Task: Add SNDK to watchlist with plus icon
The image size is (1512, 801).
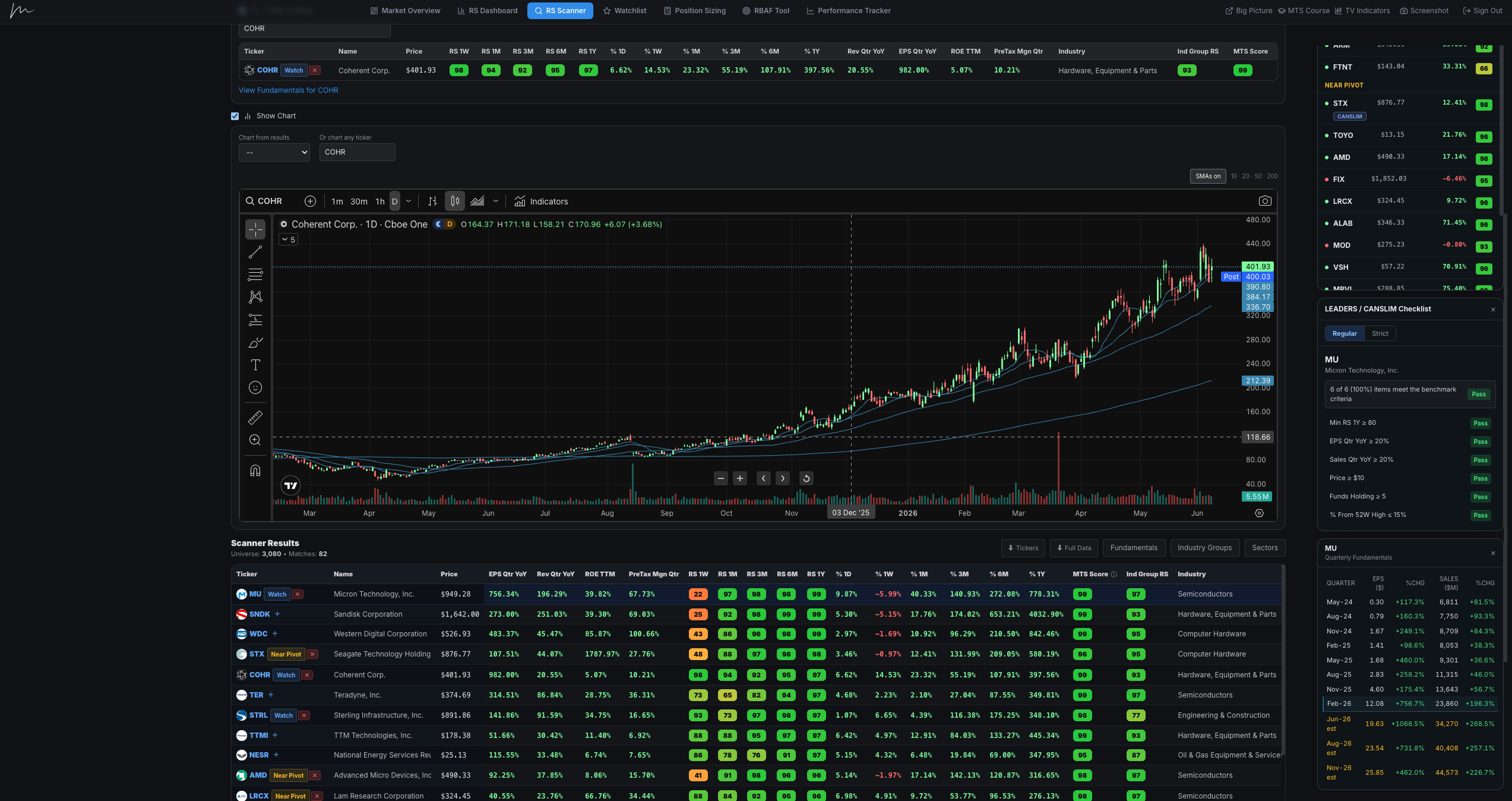Action: (277, 614)
